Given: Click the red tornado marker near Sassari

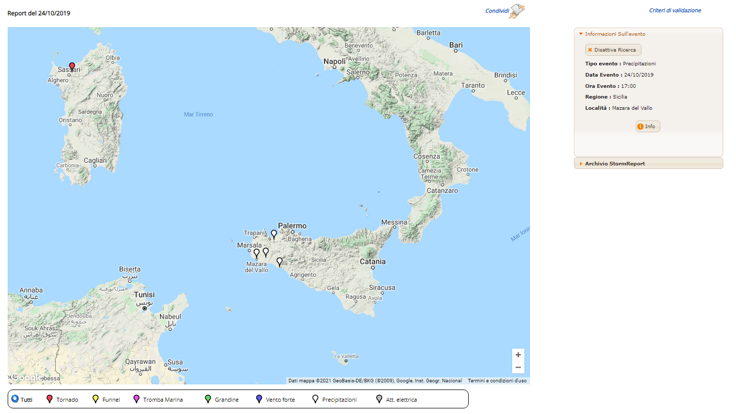Looking at the screenshot, I should click(x=72, y=68).
